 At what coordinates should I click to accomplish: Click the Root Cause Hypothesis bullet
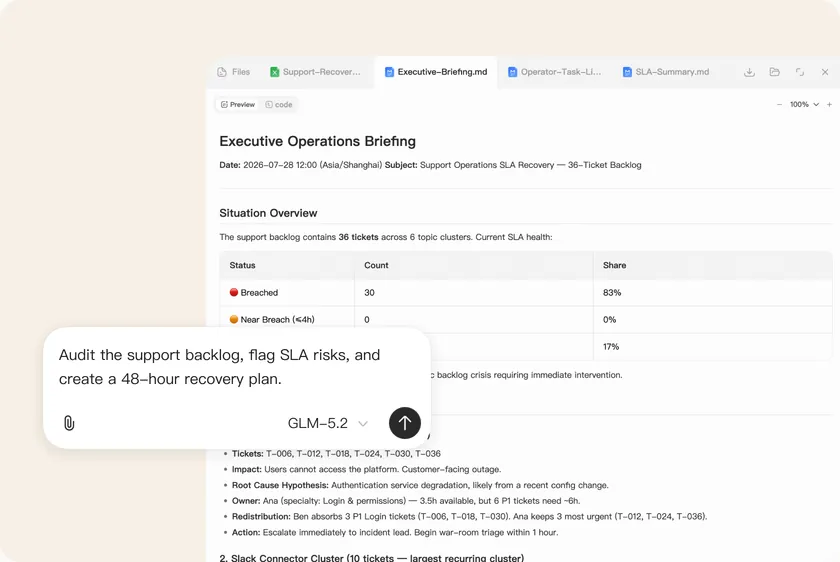click(x=420, y=485)
